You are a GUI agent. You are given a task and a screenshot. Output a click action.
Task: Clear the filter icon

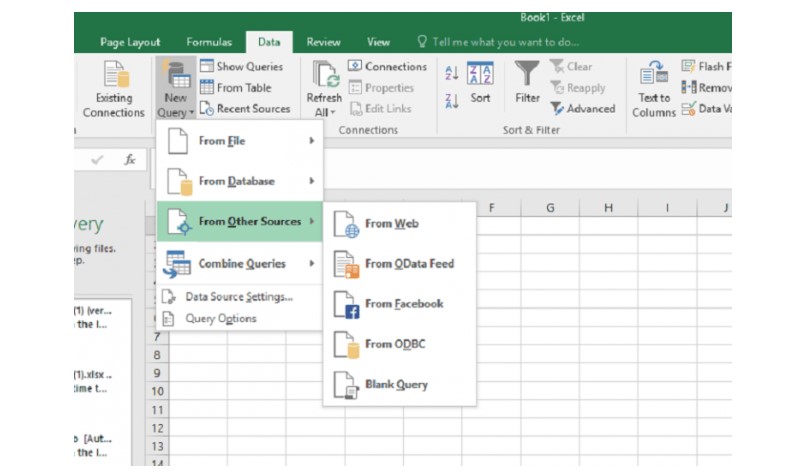point(557,66)
